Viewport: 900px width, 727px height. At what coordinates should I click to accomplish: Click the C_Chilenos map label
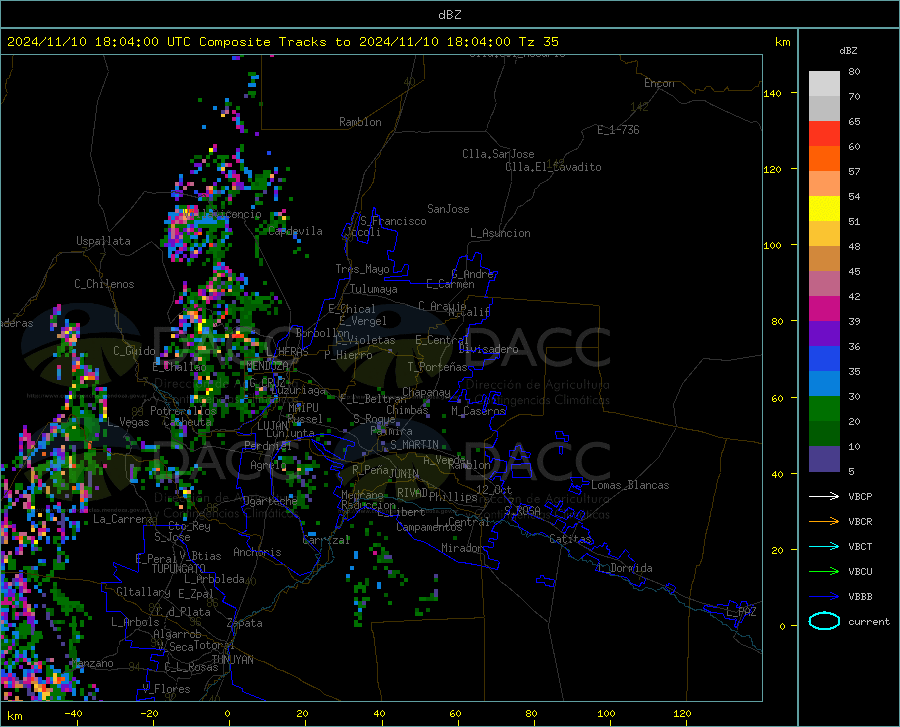click(x=104, y=284)
